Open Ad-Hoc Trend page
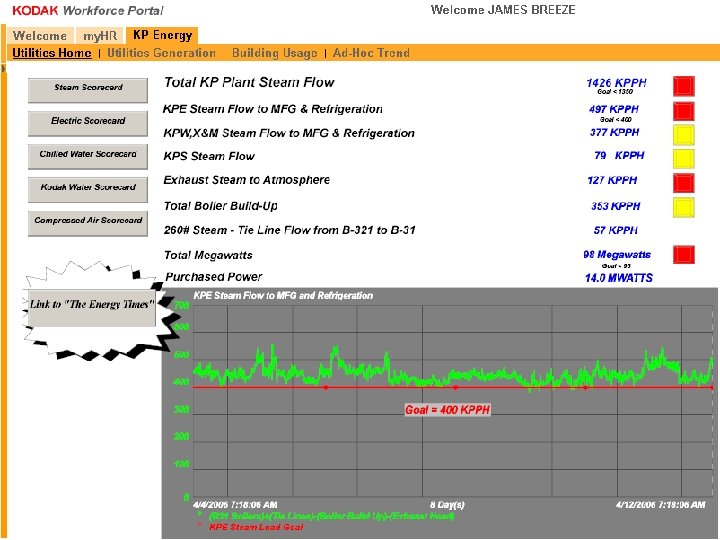This screenshot has width=720, height=540. [371, 53]
